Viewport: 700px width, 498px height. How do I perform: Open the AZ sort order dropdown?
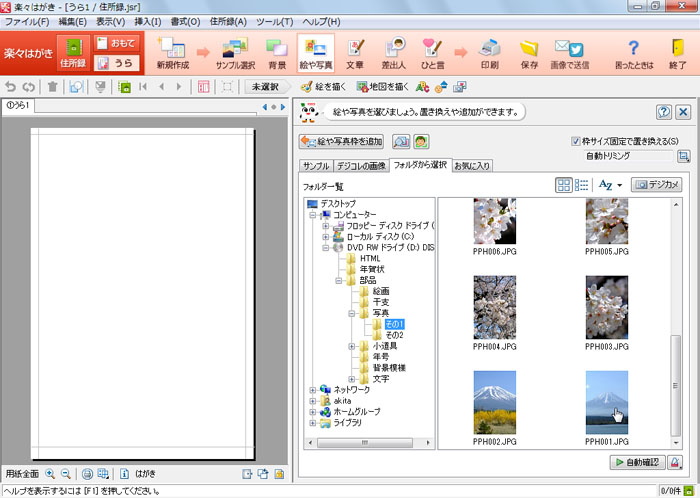609,185
